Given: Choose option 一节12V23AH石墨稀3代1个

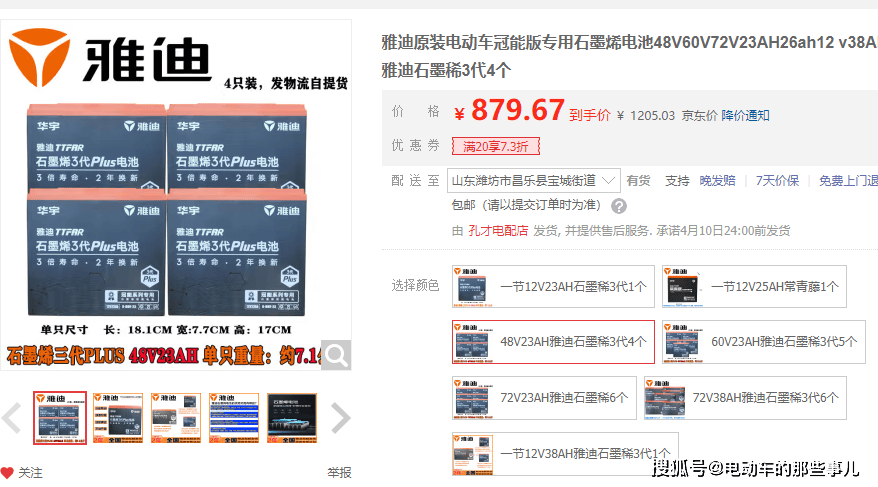Looking at the screenshot, I should click(x=553, y=287).
